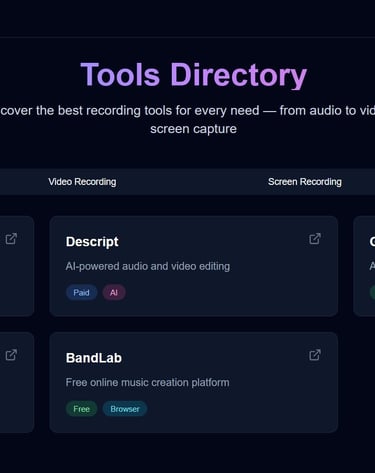Open external link icon left of Descript card
375x473 pixels.
tap(11, 239)
